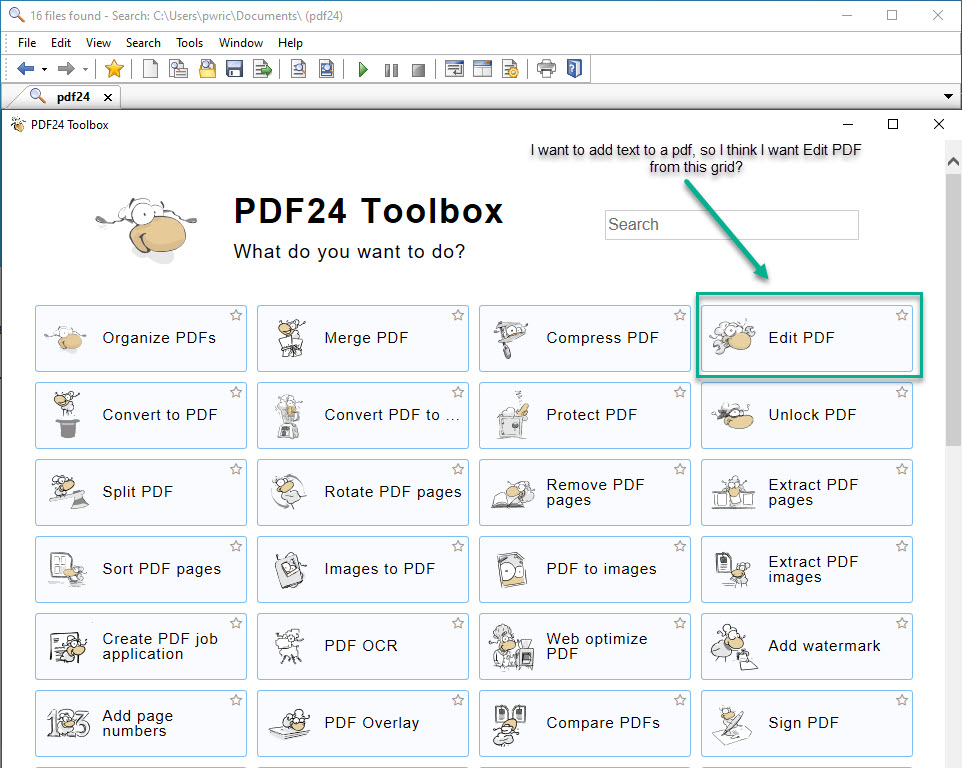Open the Tools menu
962x768 pixels.
190,43
